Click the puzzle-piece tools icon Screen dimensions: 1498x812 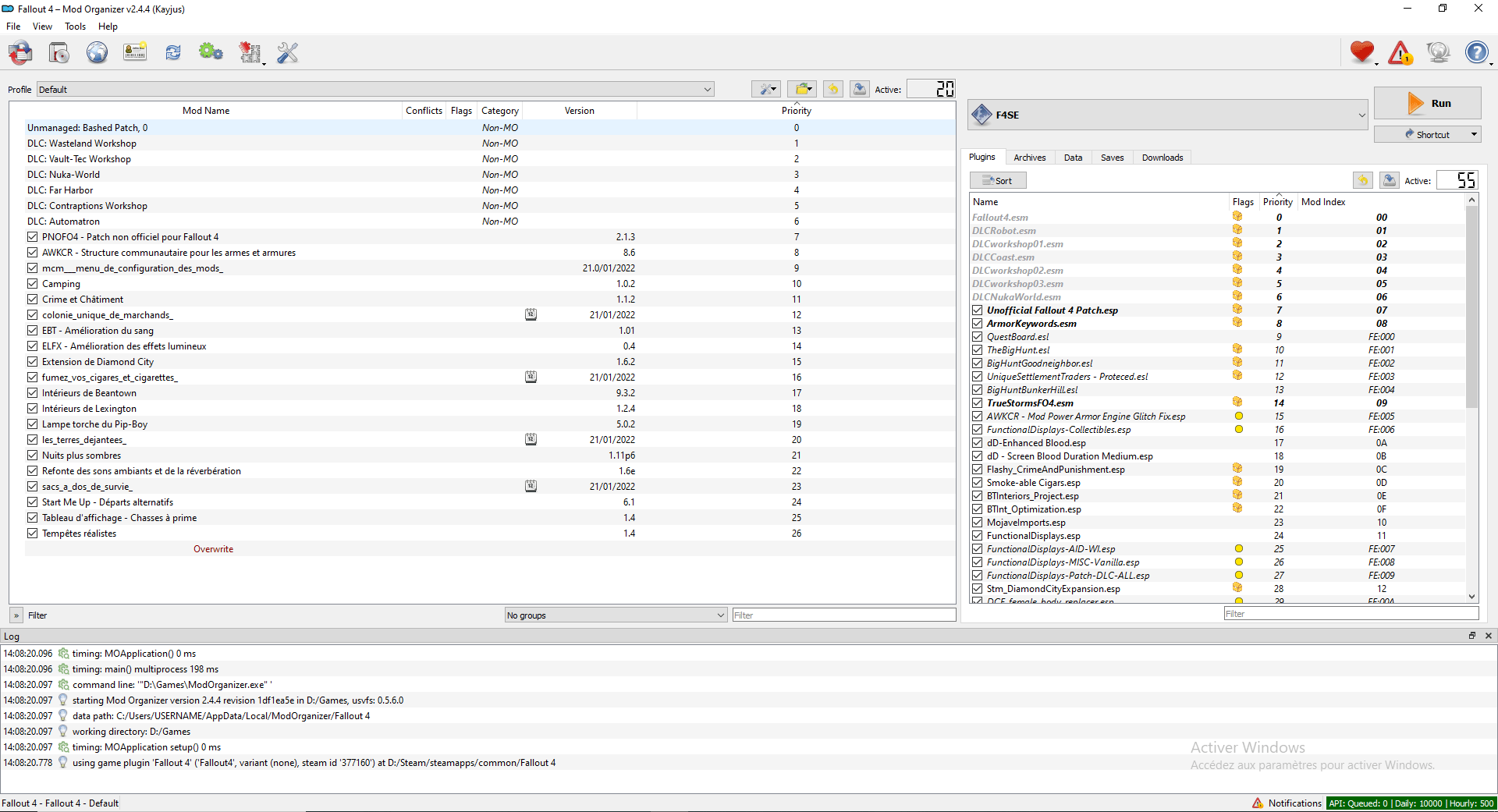pyautogui.click(x=250, y=52)
